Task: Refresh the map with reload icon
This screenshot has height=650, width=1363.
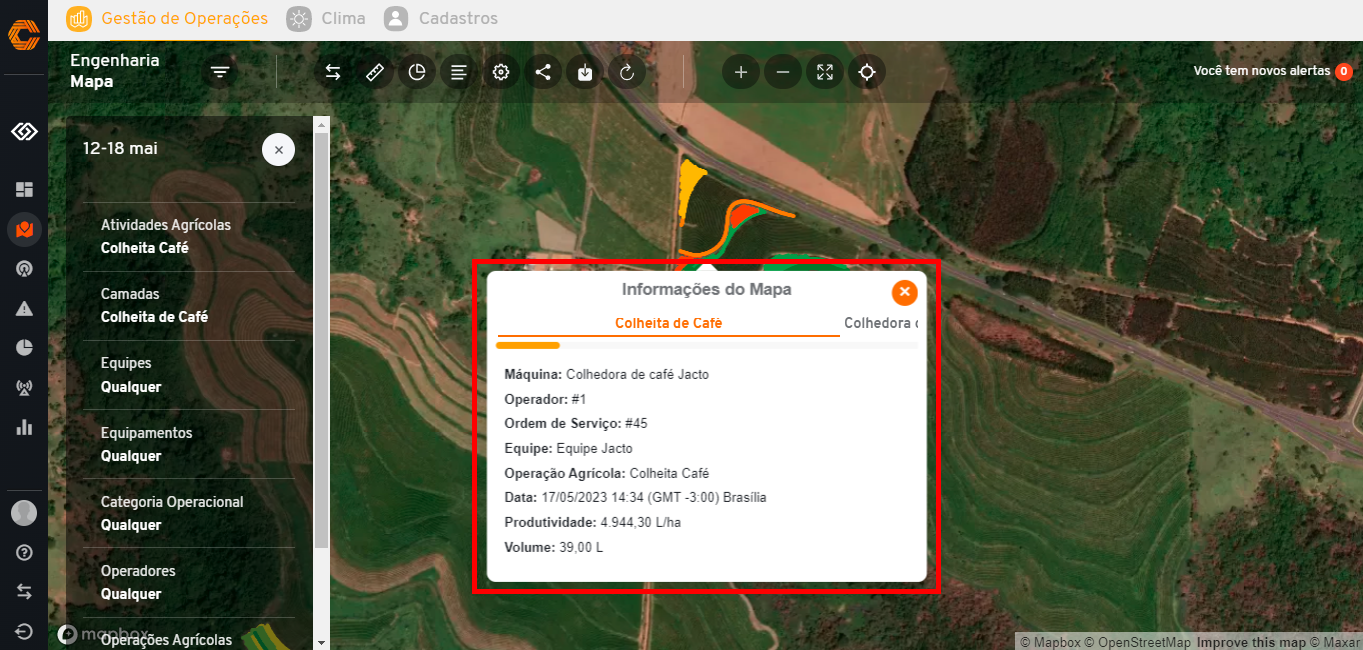Action: click(x=627, y=72)
